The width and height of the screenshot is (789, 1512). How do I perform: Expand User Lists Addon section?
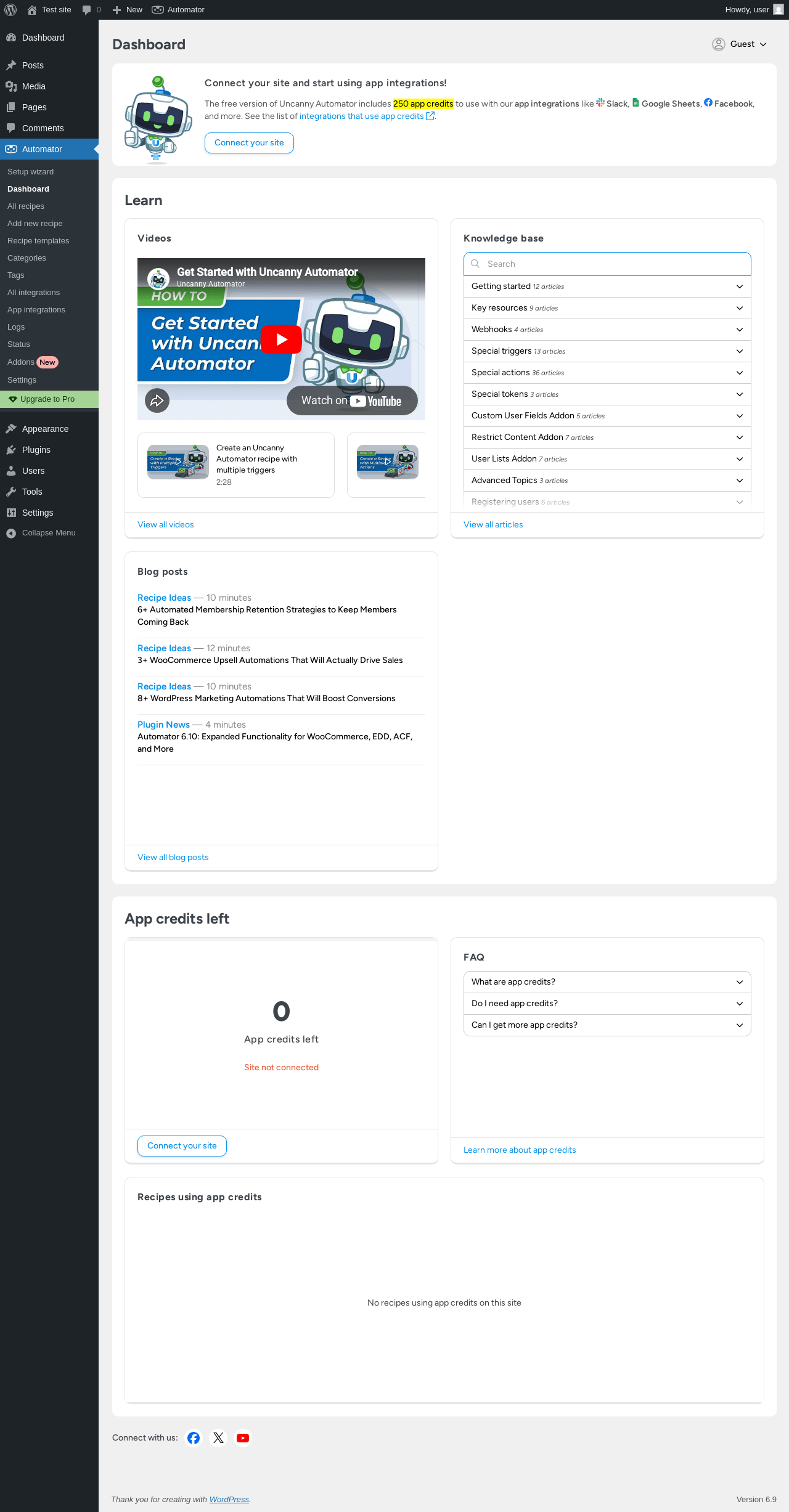pyautogui.click(x=607, y=459)
